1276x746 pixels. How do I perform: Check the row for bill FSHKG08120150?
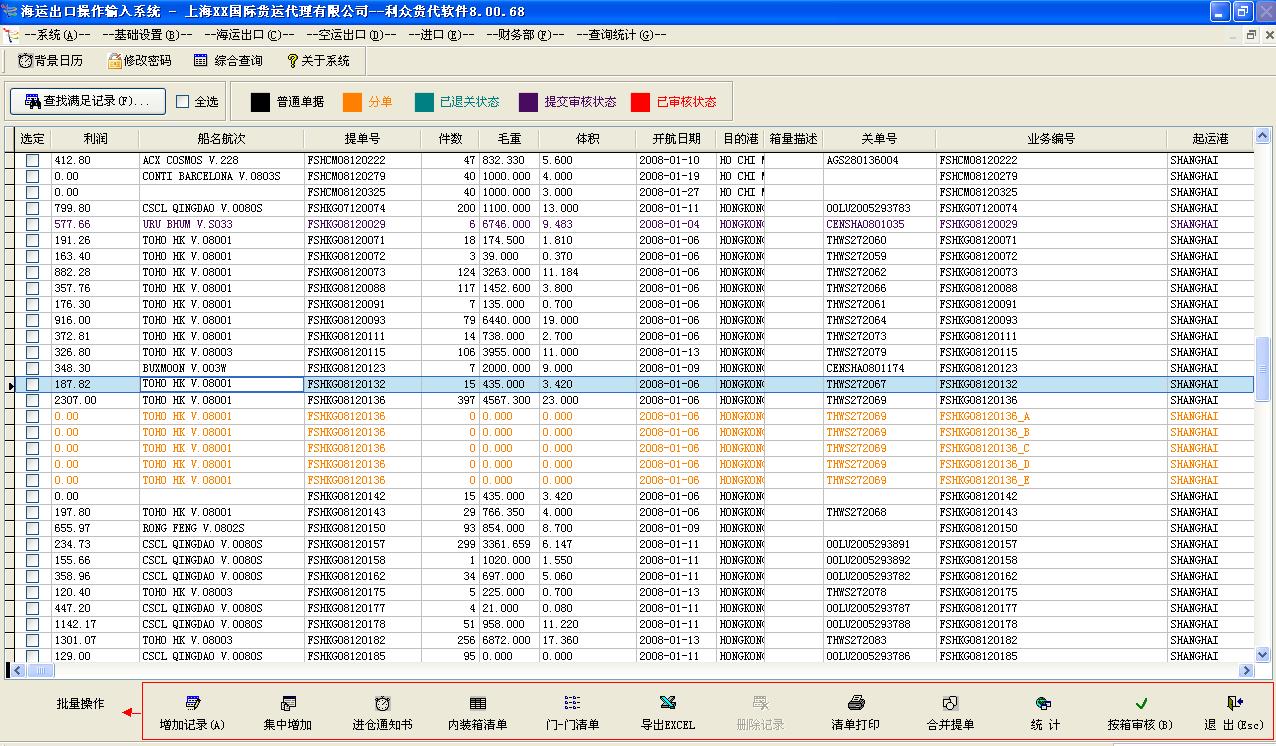pyautogui.click(x=33, y=528)
